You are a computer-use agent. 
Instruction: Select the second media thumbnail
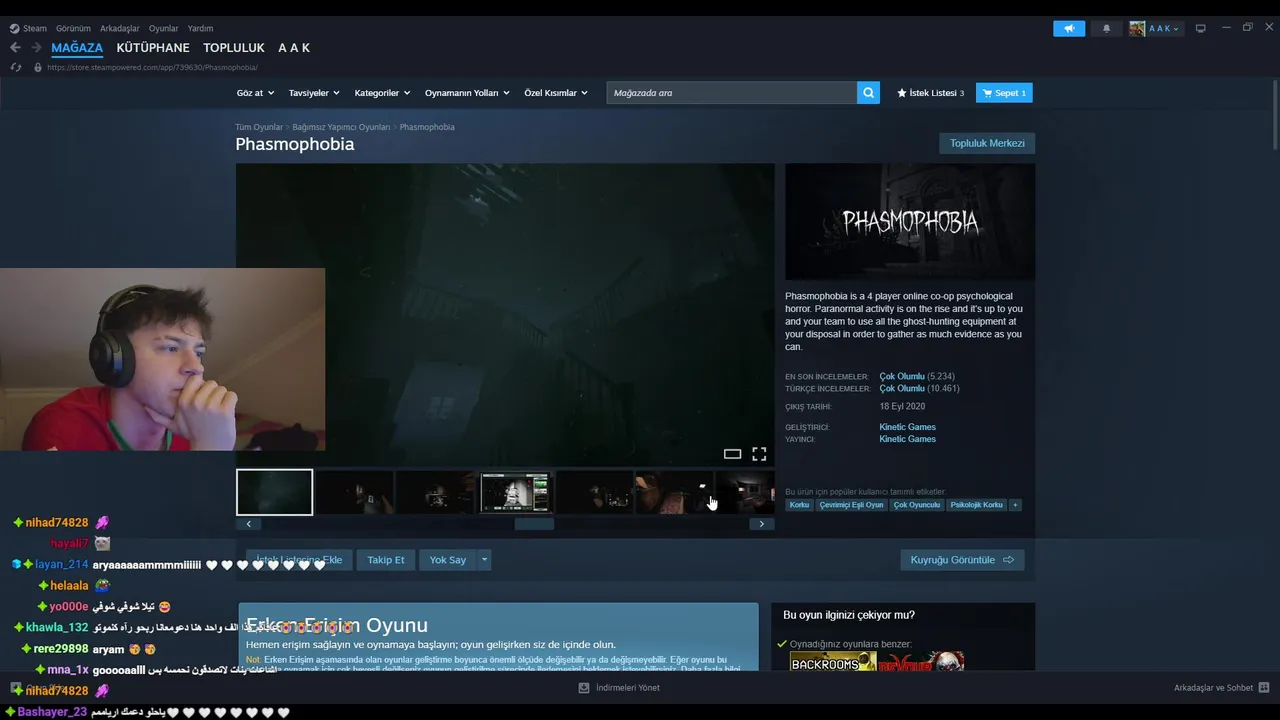(355, 492)
